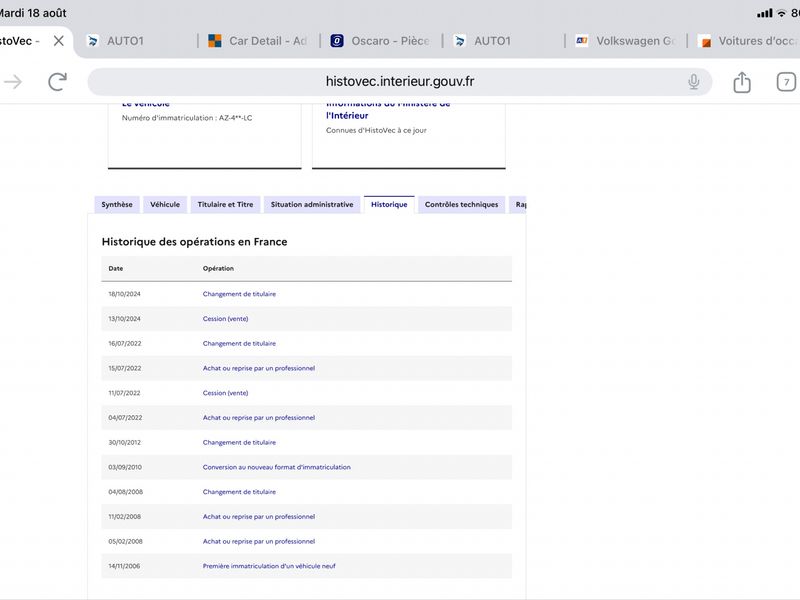Select the Historique tab

tap(389, 205)
